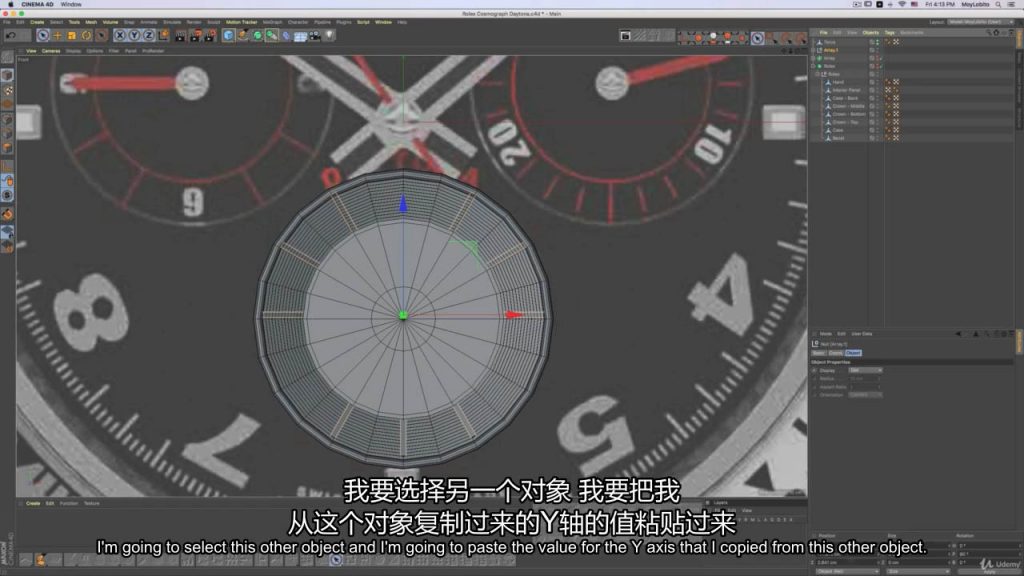Select the Bezel object
Screen dimensions: 1024x576
(839, 138)
